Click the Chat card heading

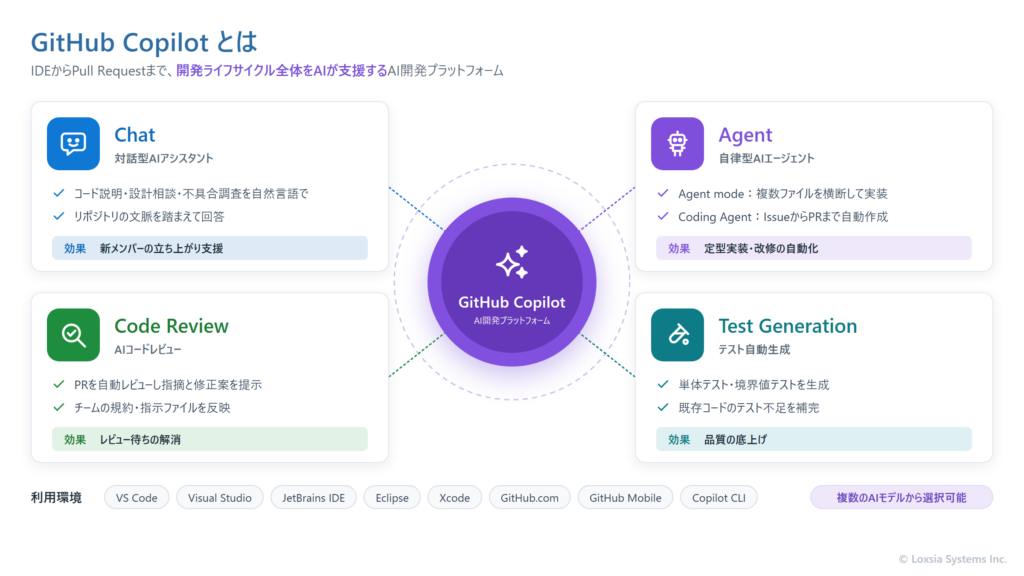click(x=135, y=135)
